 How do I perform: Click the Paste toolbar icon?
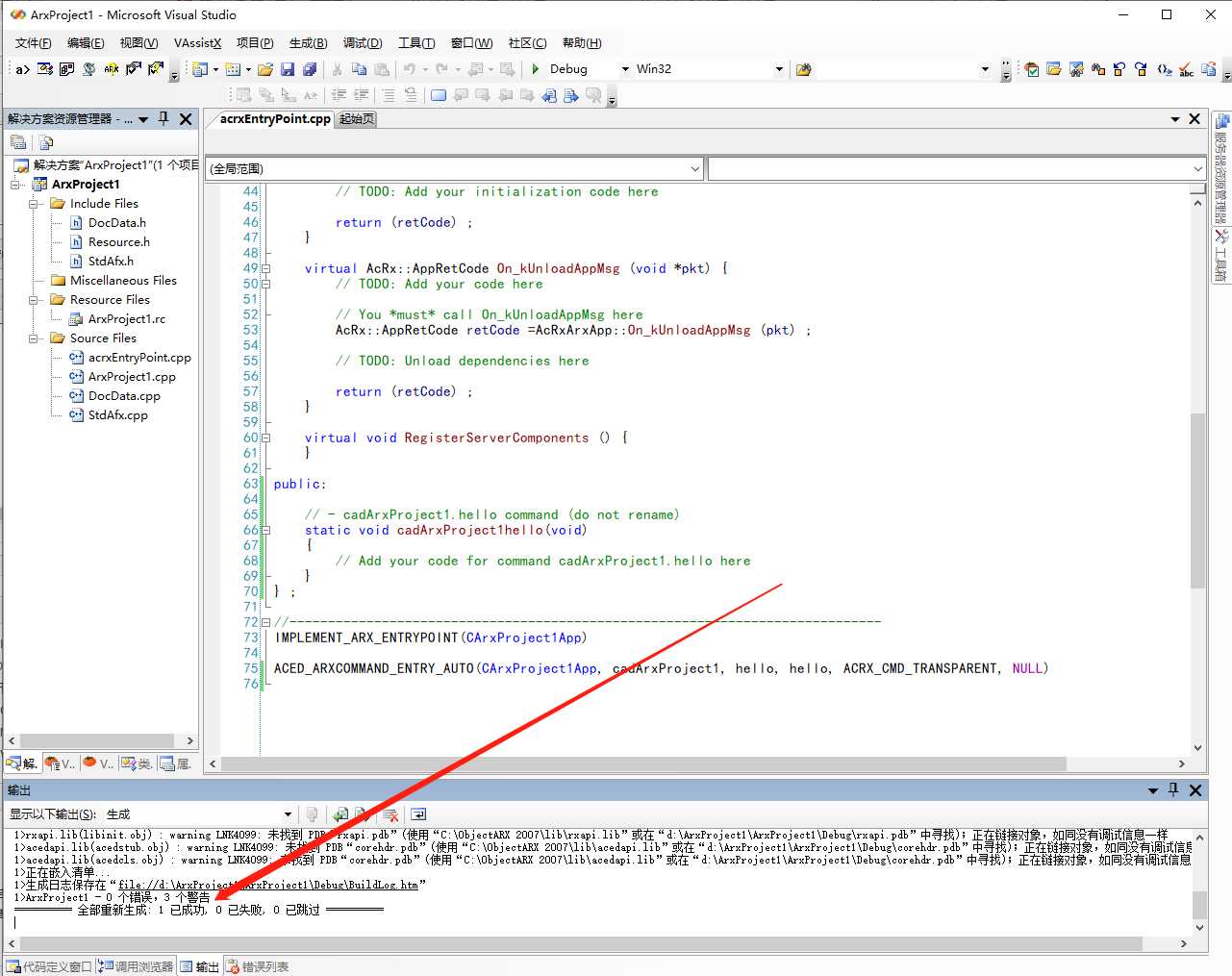coord(382,69)
